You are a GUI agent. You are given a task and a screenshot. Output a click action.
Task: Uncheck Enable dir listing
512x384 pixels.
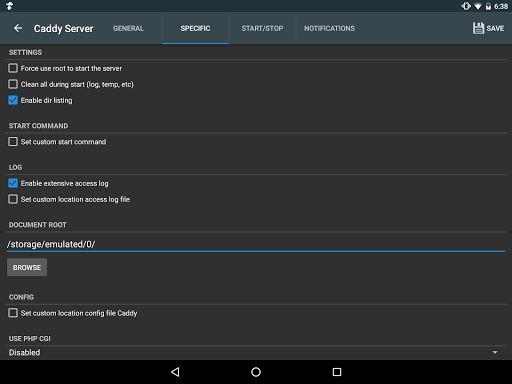click(x=13, y=100)
